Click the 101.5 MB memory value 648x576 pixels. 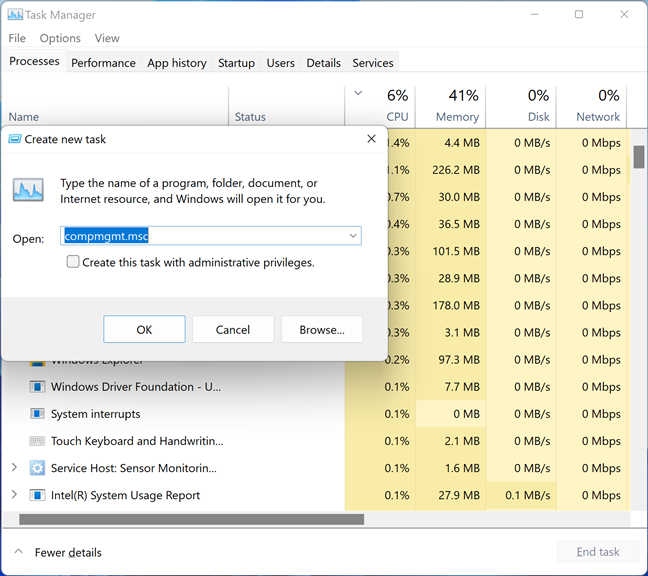tap(456, 251)
